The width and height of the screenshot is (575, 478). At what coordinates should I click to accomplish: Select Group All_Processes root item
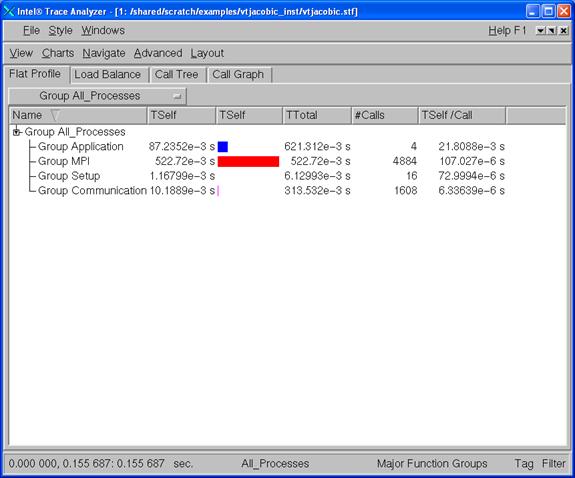point(75,132)
